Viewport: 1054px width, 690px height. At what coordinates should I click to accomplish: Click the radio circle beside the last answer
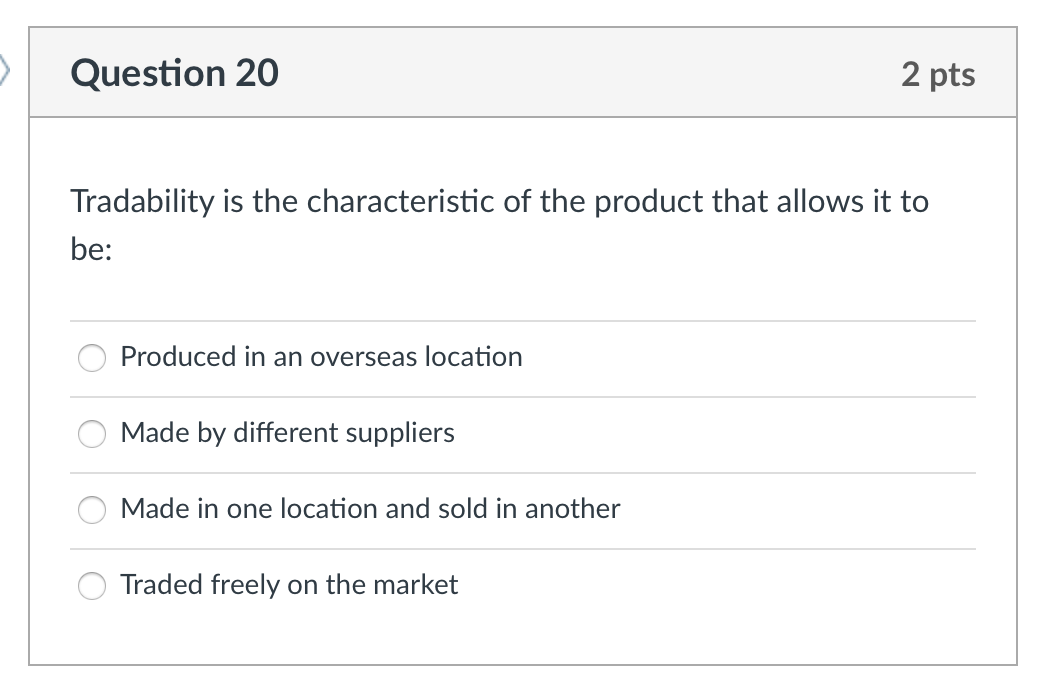click(x=91, y=586)
